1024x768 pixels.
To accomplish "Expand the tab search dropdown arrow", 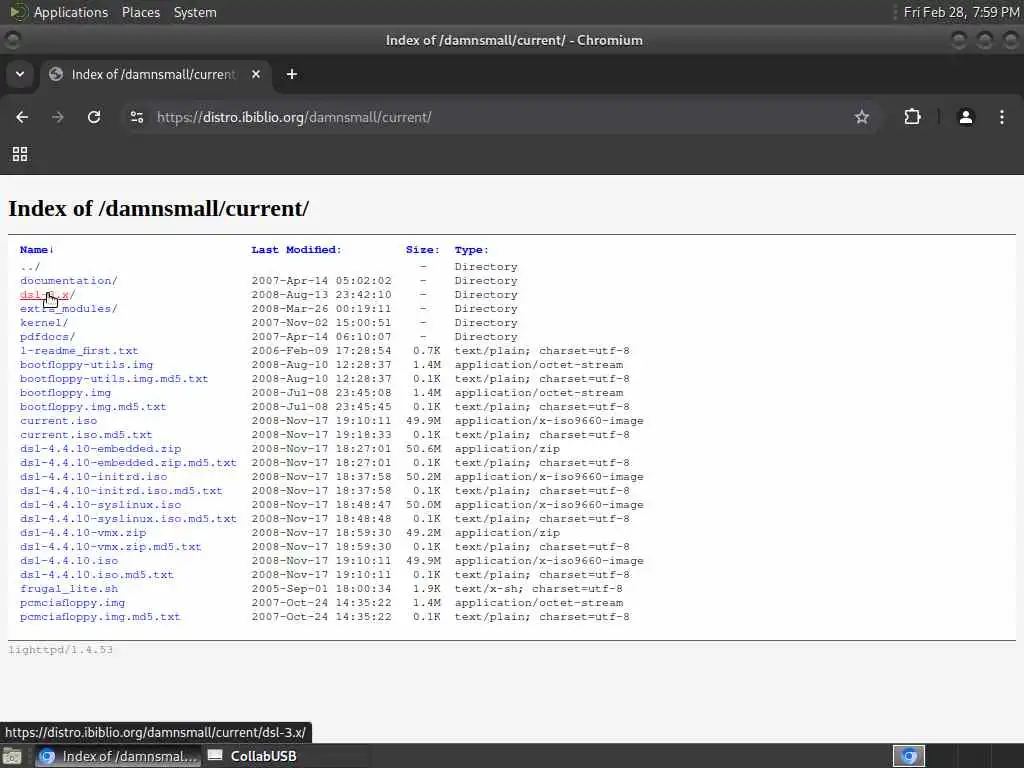I will click(x=20, y=74).
